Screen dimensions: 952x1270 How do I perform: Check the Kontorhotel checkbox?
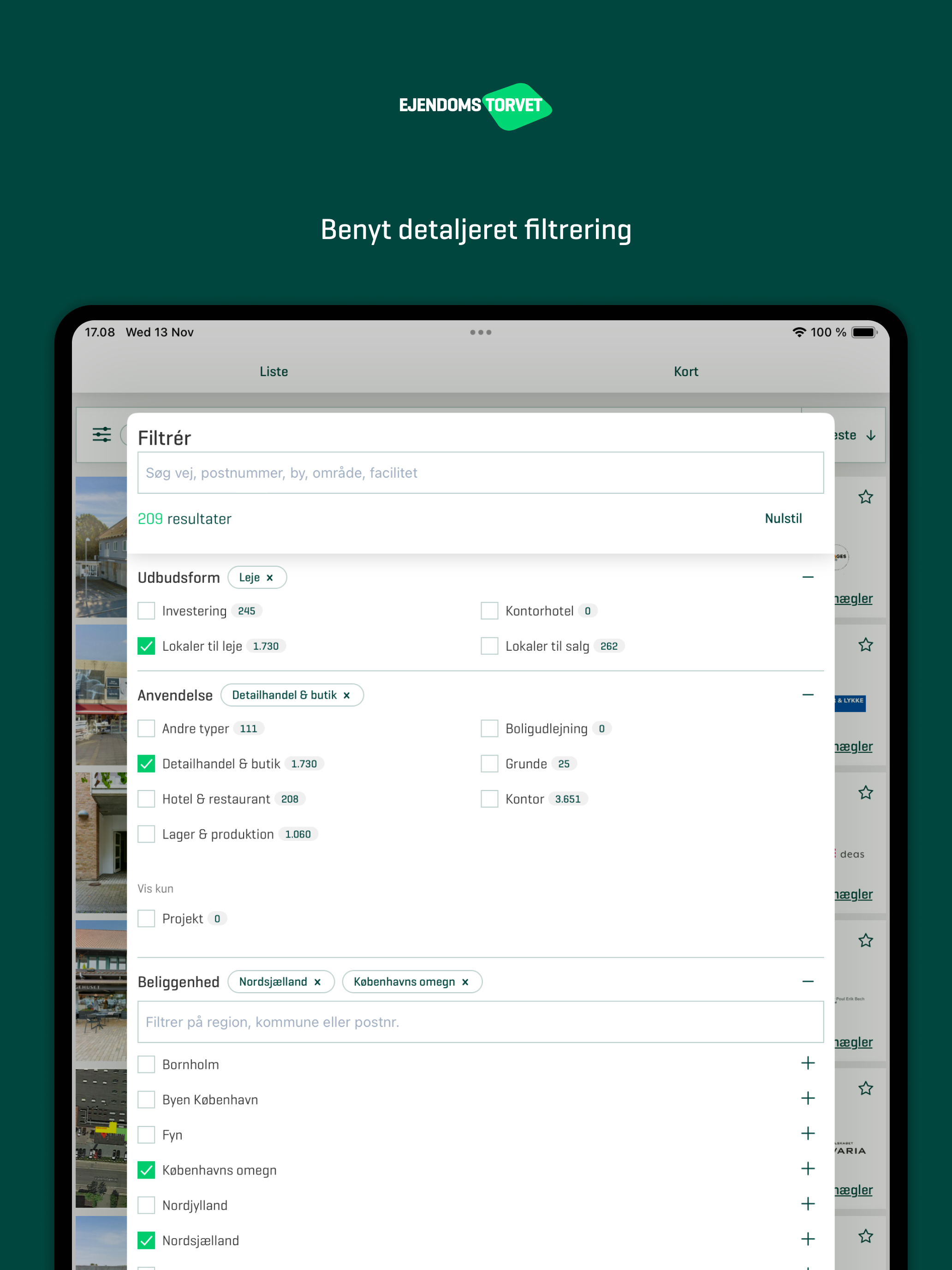pyautogui.click(x=489, y=611)
